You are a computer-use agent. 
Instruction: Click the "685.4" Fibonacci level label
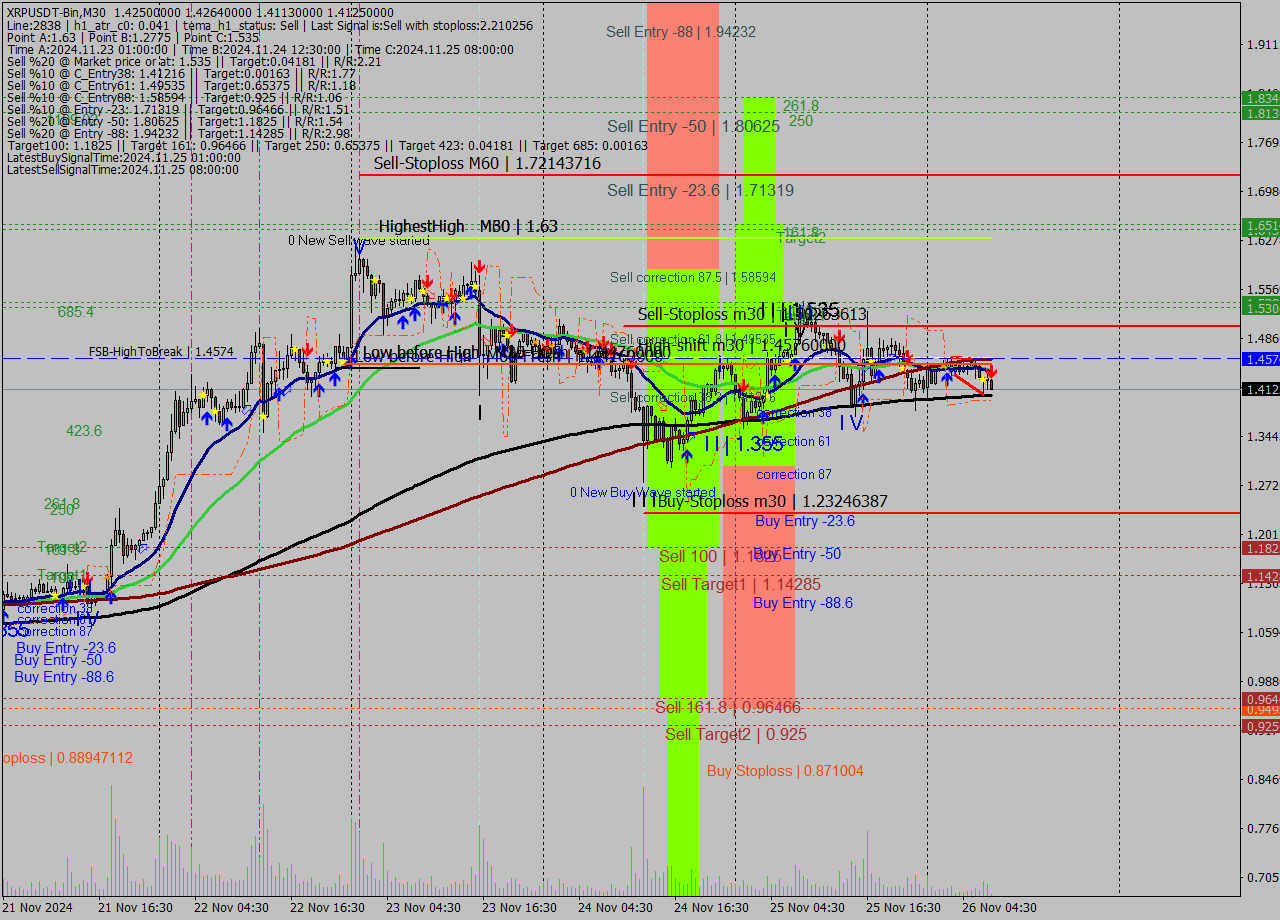[x=76, y=312]
